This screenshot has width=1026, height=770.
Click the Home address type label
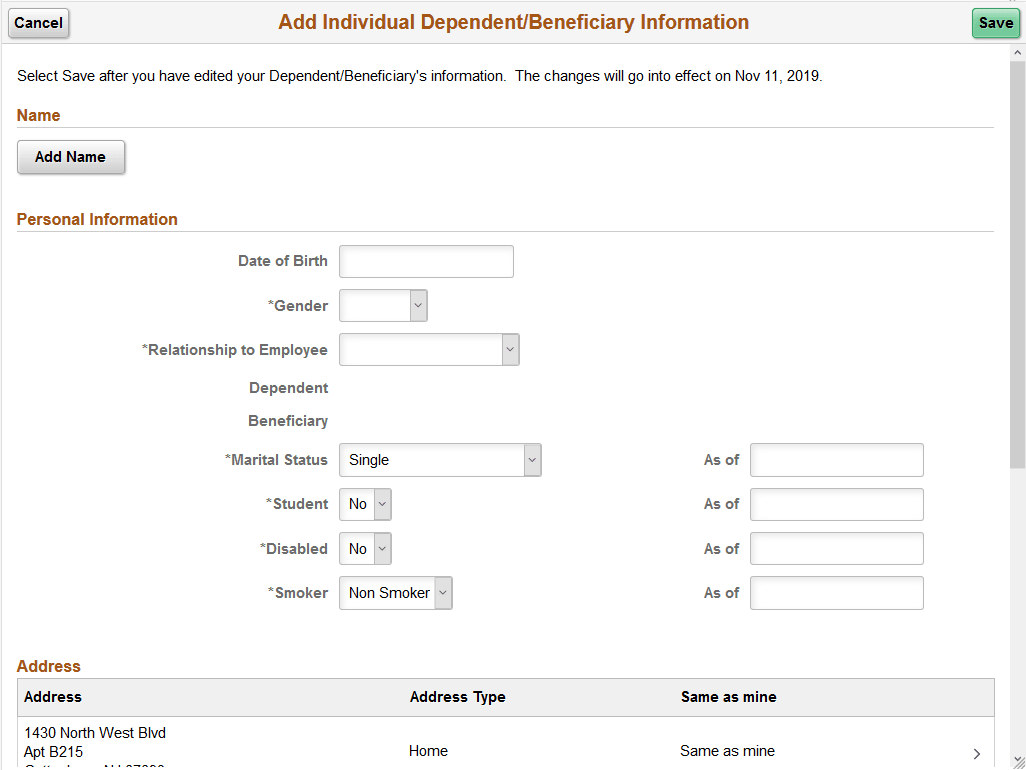428,750
